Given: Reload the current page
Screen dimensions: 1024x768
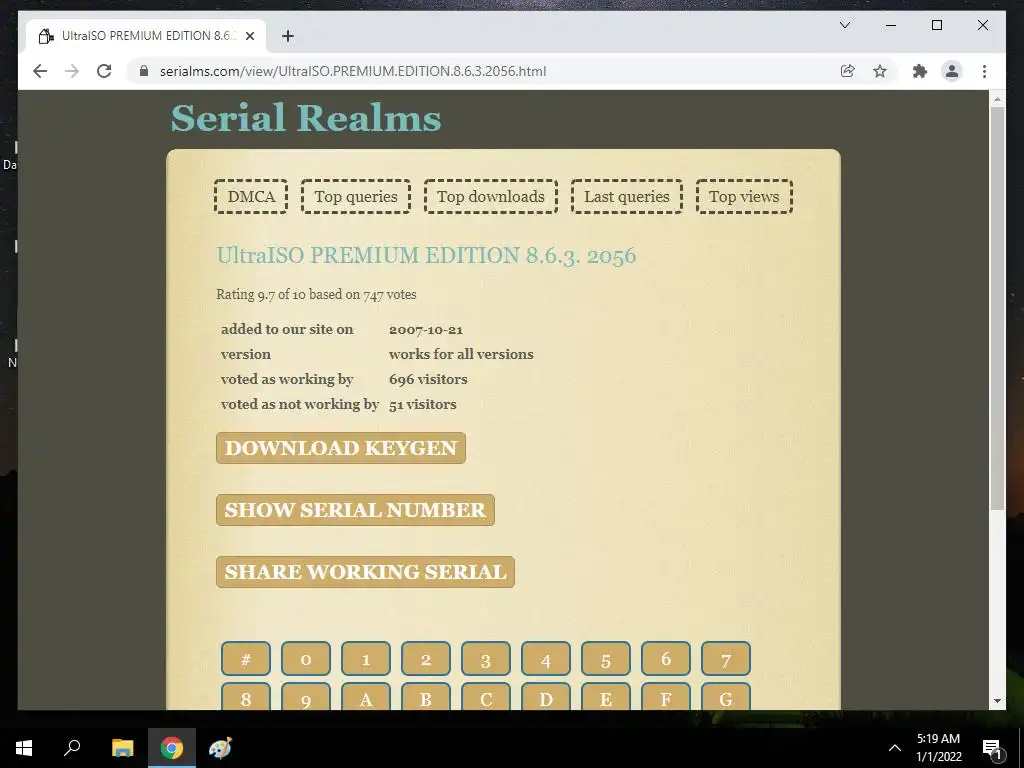Looking at the screenshot, I should pyautogui.click(x=104, y=71).
